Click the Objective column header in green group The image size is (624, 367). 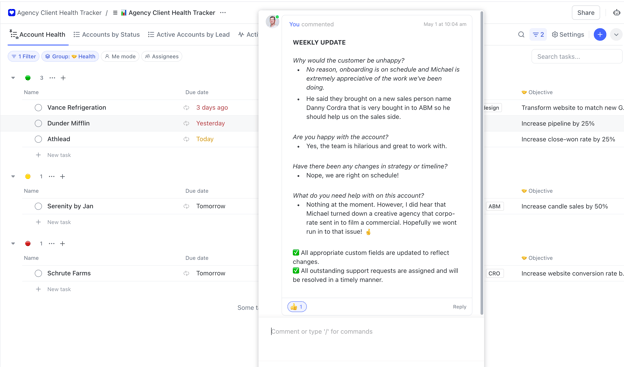[x=537, y=92]
